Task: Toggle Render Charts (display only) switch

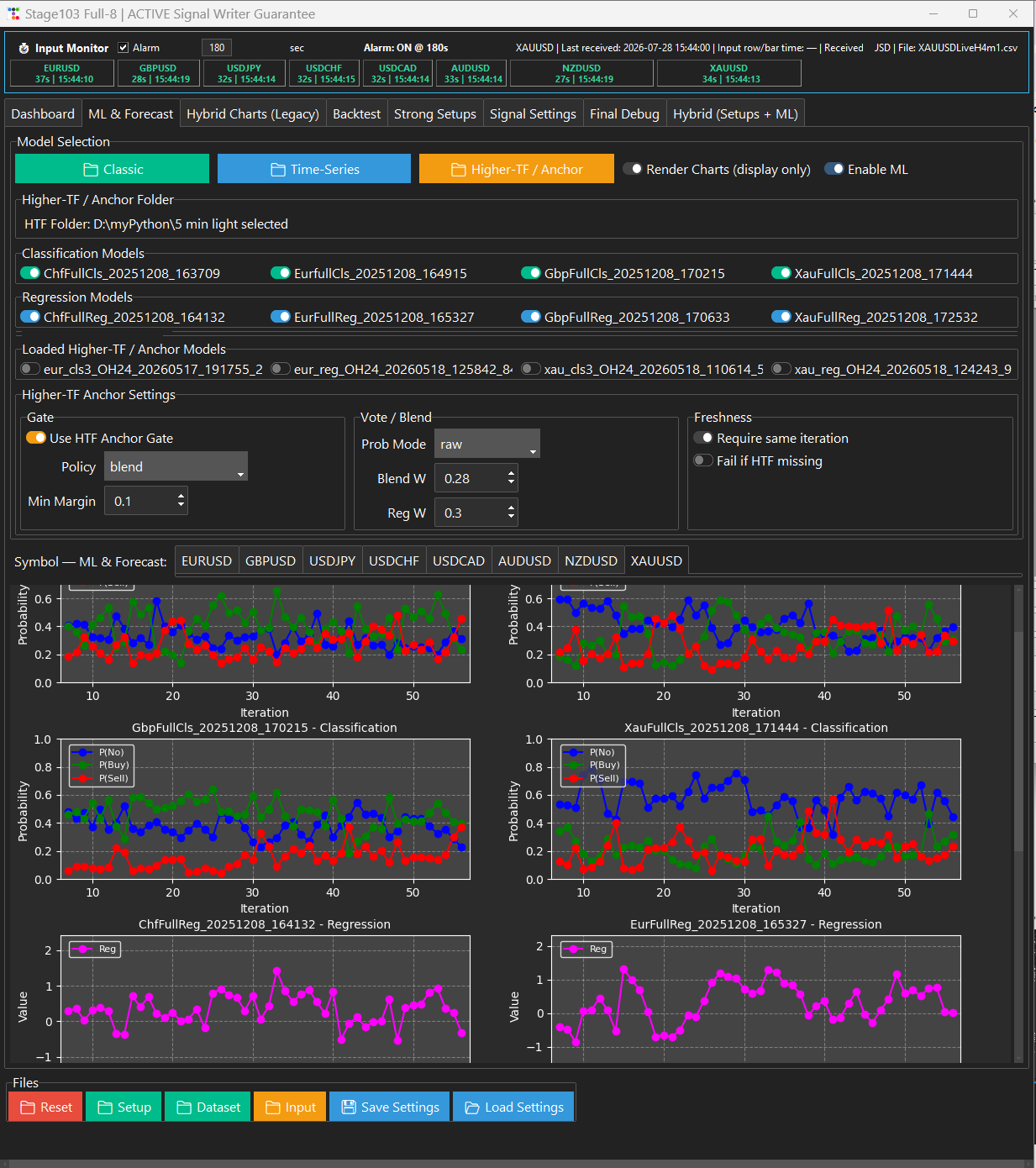Action: pos(633,169)
